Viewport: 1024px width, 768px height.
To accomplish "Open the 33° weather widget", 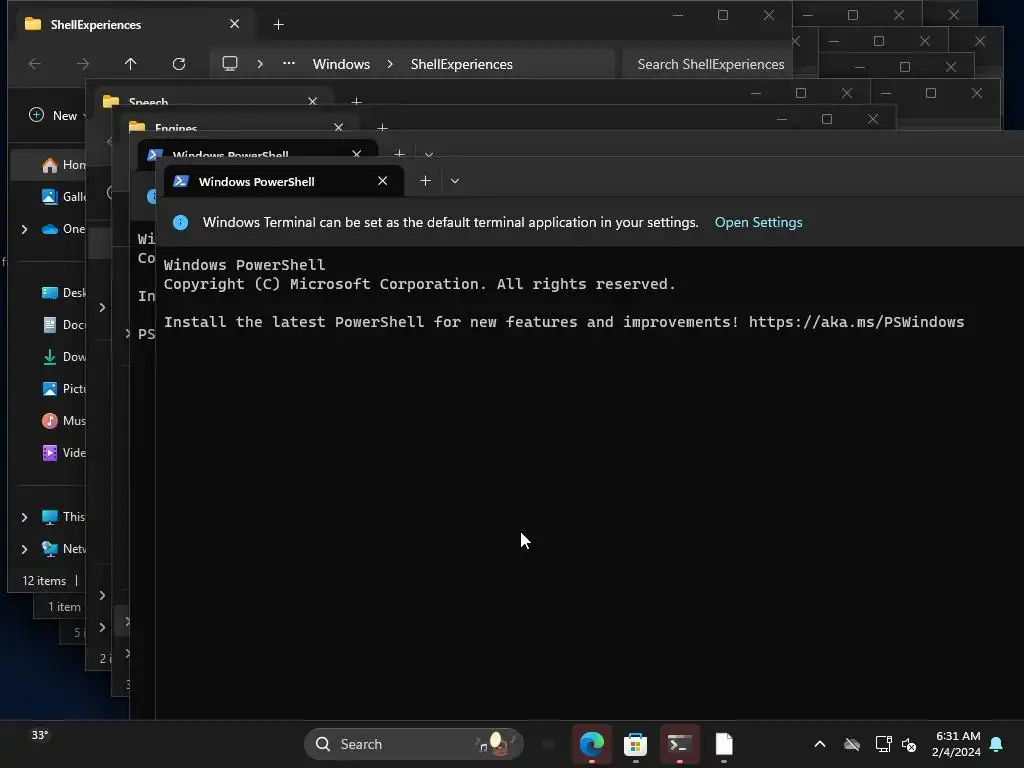I will (40, 735).
